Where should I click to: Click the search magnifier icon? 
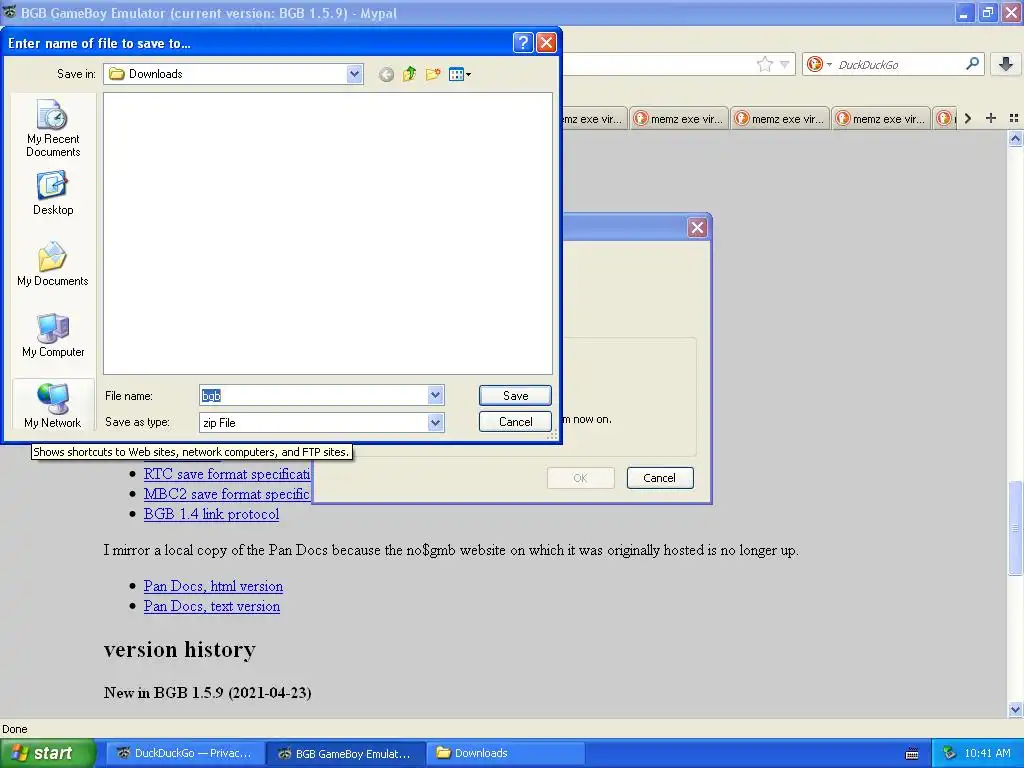click(x=972, y=63)
